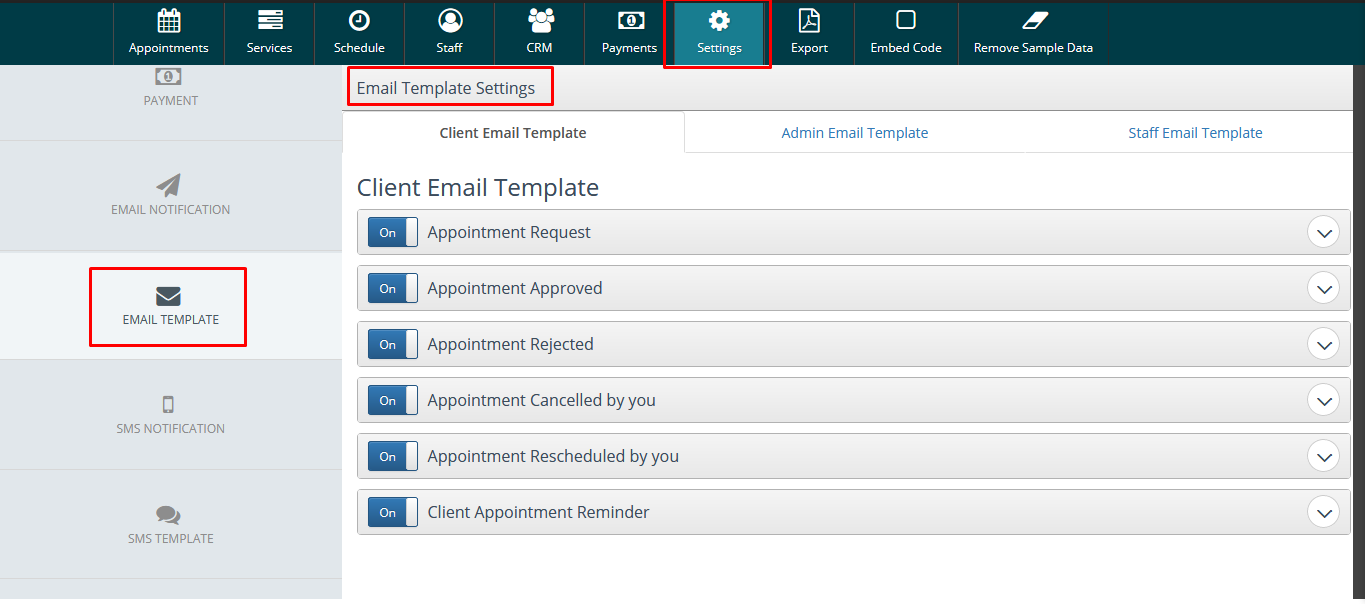The height and width of the screenshot is (604, 1365).
Task: Select the Payments menu label
Action: [629, 48]
